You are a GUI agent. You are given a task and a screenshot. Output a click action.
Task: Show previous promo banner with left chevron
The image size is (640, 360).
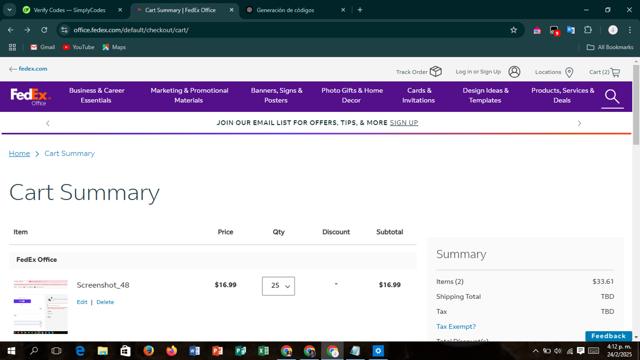(x=48, y=123)
